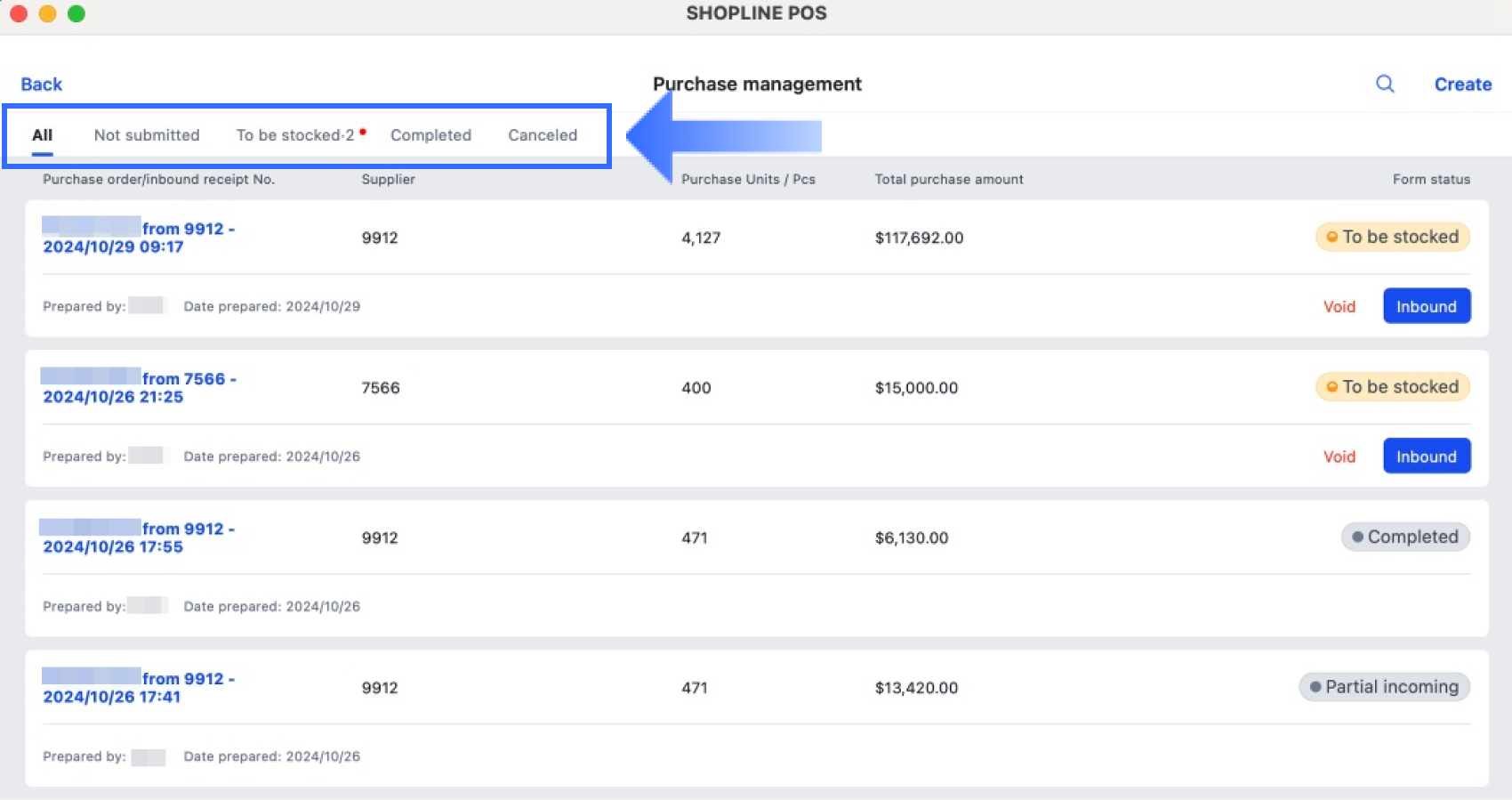Open the search magnifier icon
Viewport: 1512px width, 800px height.
point(1385,84)
